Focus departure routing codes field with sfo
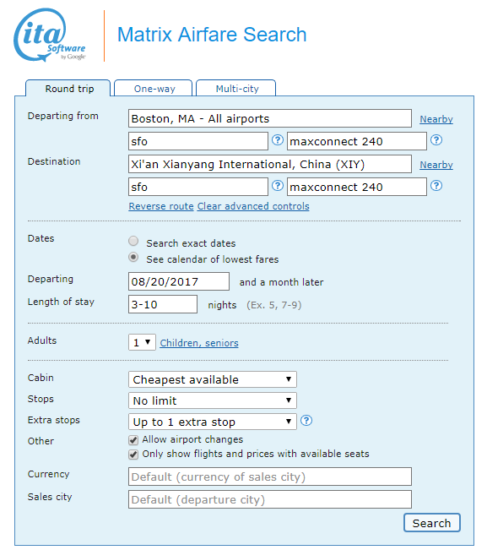This screenshot has width=487, height=550. click(x=198, y=141)
